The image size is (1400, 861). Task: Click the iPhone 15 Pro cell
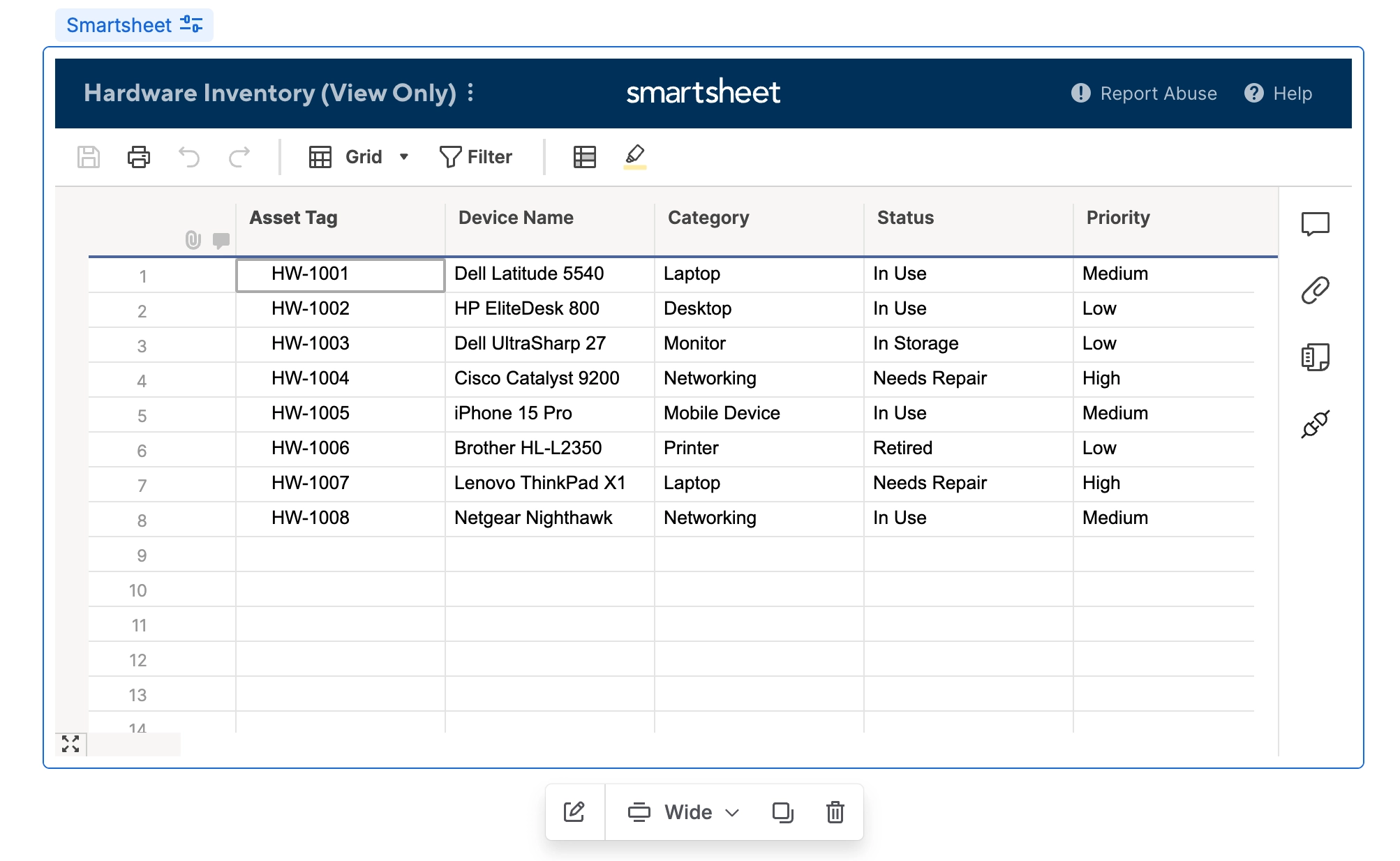[x=550, y=414]
